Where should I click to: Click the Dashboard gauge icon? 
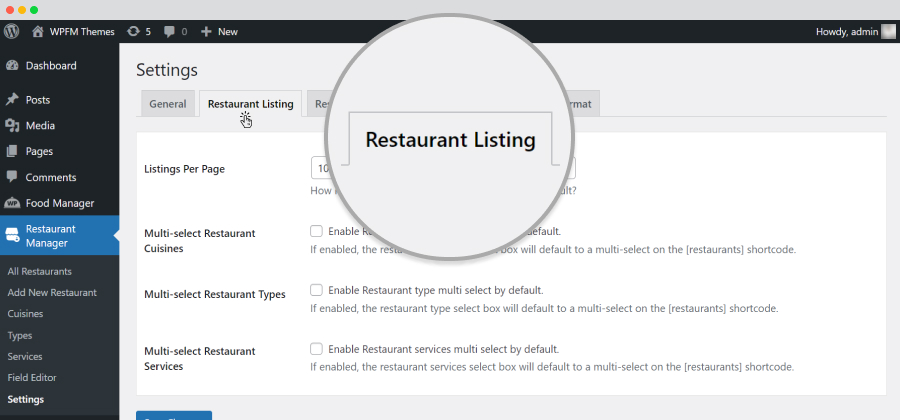point(12,65)
